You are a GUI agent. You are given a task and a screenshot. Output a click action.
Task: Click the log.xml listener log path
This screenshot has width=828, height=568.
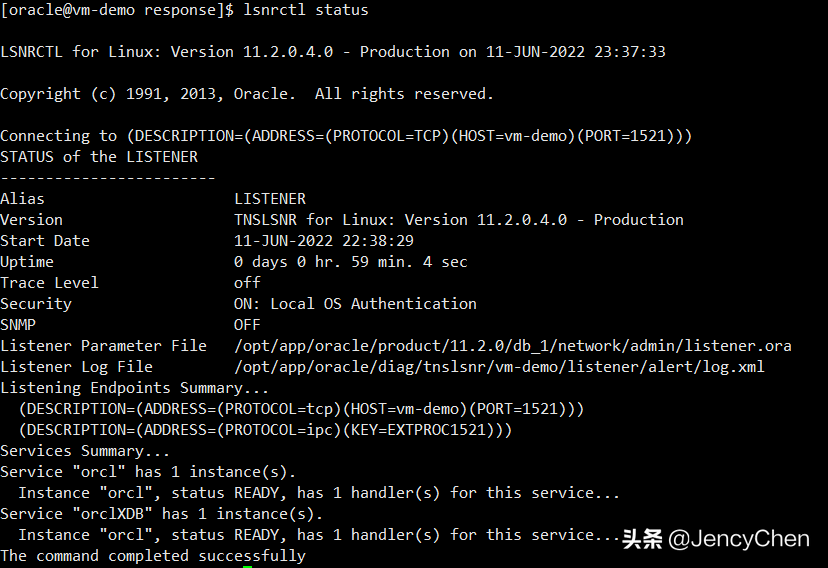(499, 367)
